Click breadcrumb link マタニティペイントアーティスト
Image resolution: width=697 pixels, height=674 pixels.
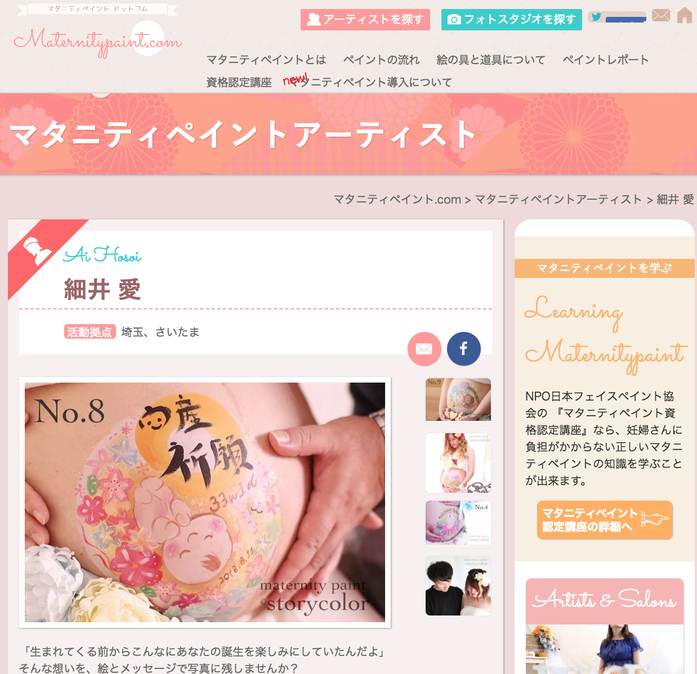click(558, 200)
